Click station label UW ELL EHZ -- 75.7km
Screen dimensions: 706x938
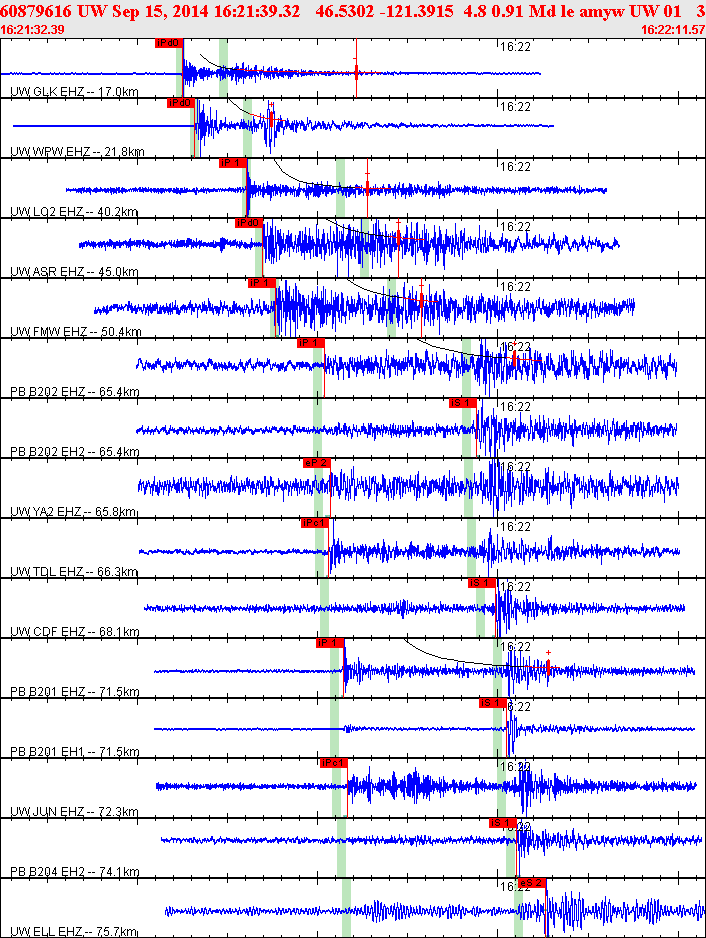74,931
